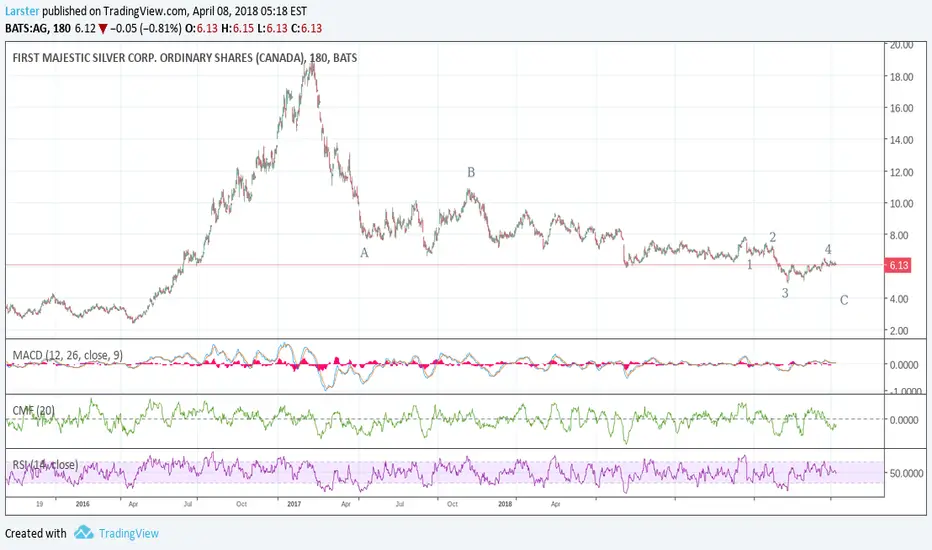Click the 'Created with' footer text

coord(36,533)
